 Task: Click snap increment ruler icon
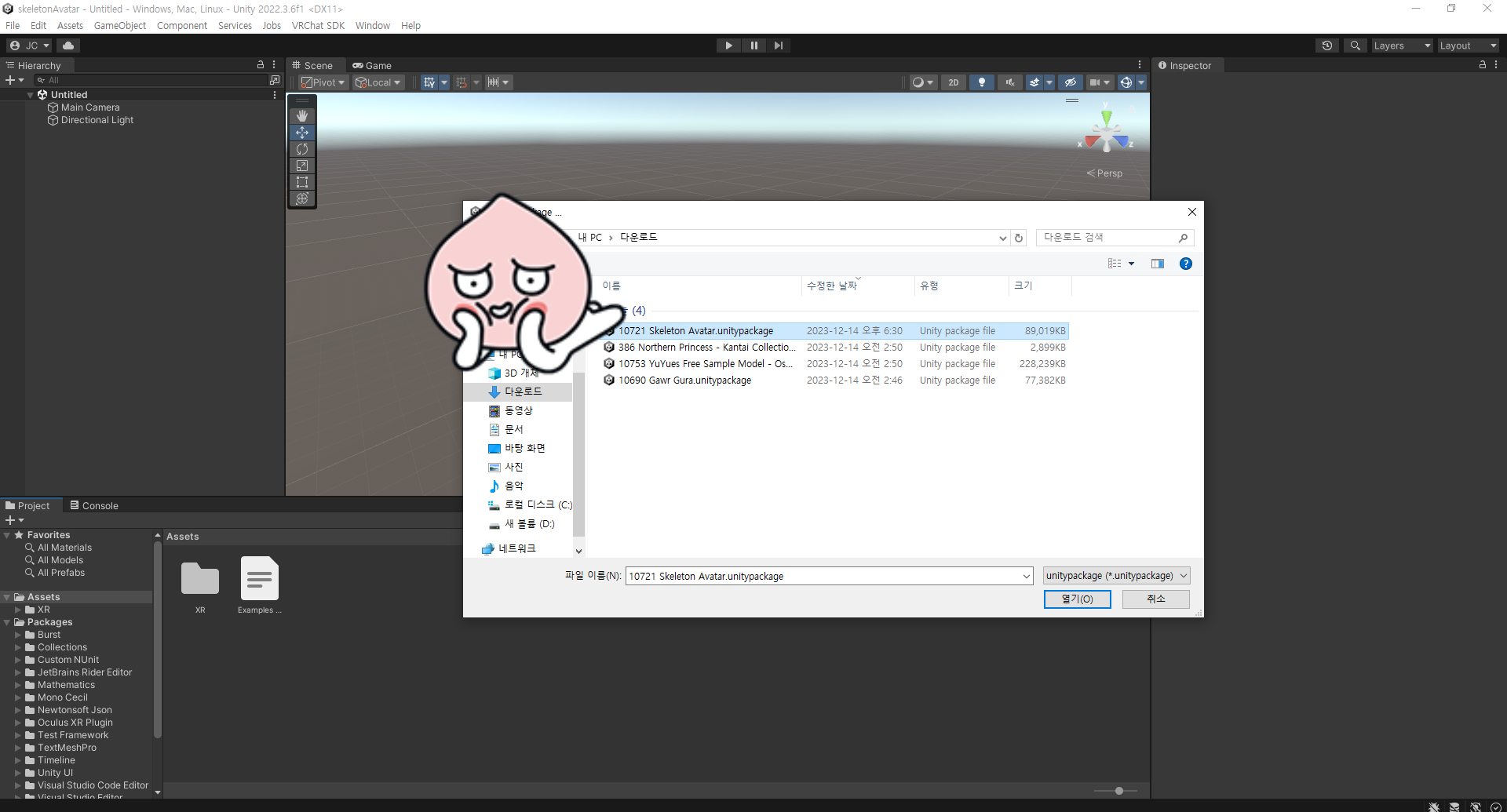pos(494,82)
